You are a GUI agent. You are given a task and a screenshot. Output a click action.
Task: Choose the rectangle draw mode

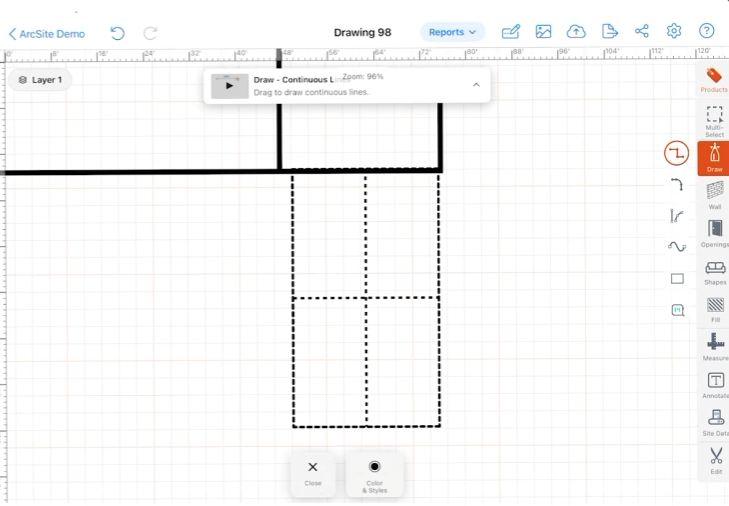pos(677,279)
